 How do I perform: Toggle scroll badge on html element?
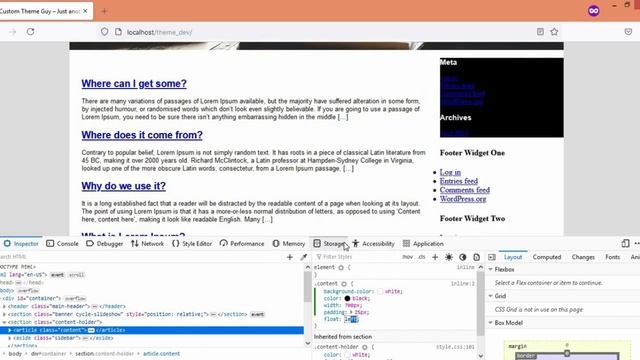tap(76, 275)
